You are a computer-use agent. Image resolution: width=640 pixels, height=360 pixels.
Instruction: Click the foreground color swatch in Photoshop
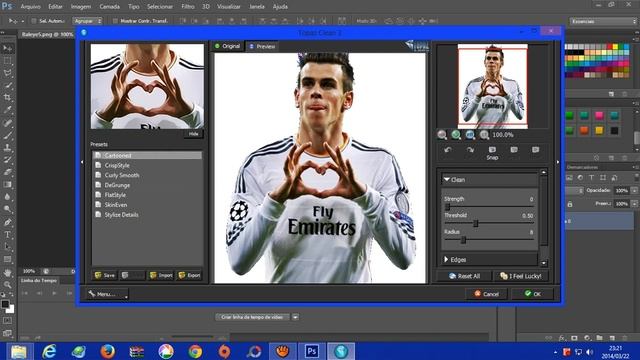click(5, 304)
